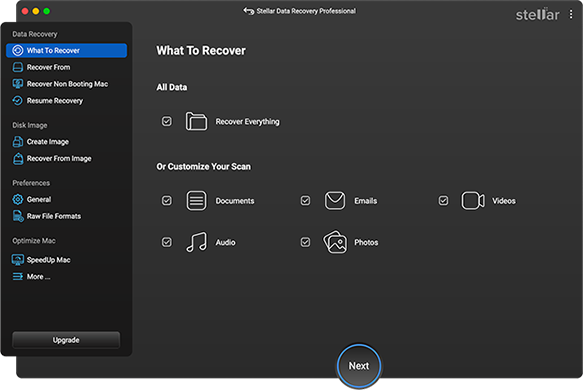Screen dimensions: 583x390
Task: Toggle the Emails checkbox
Action: tap(305, 201)
